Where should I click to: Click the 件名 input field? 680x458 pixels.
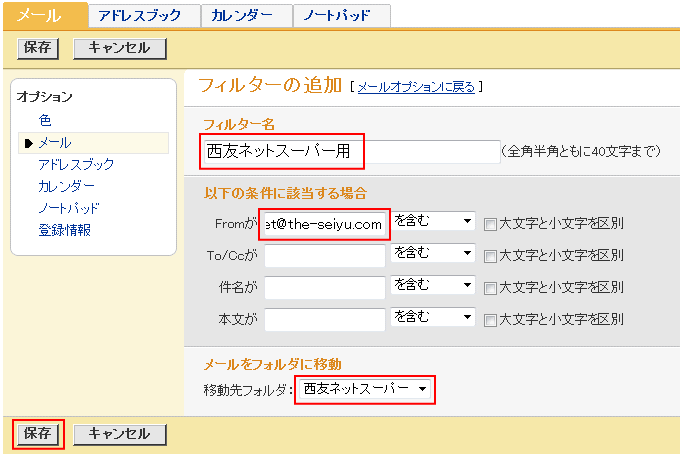coord(325,288)
